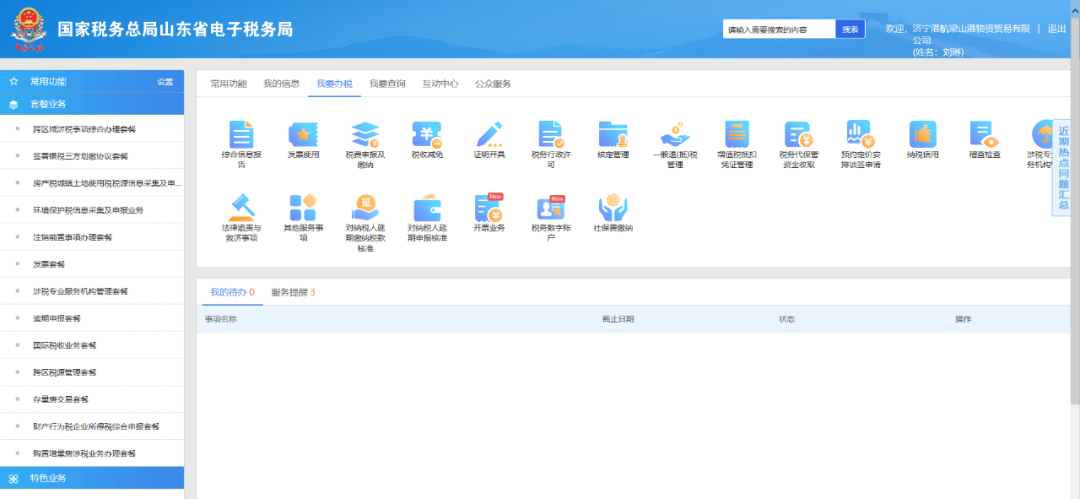
Task: Click the 搜索 button
Action: coord(850,30)
